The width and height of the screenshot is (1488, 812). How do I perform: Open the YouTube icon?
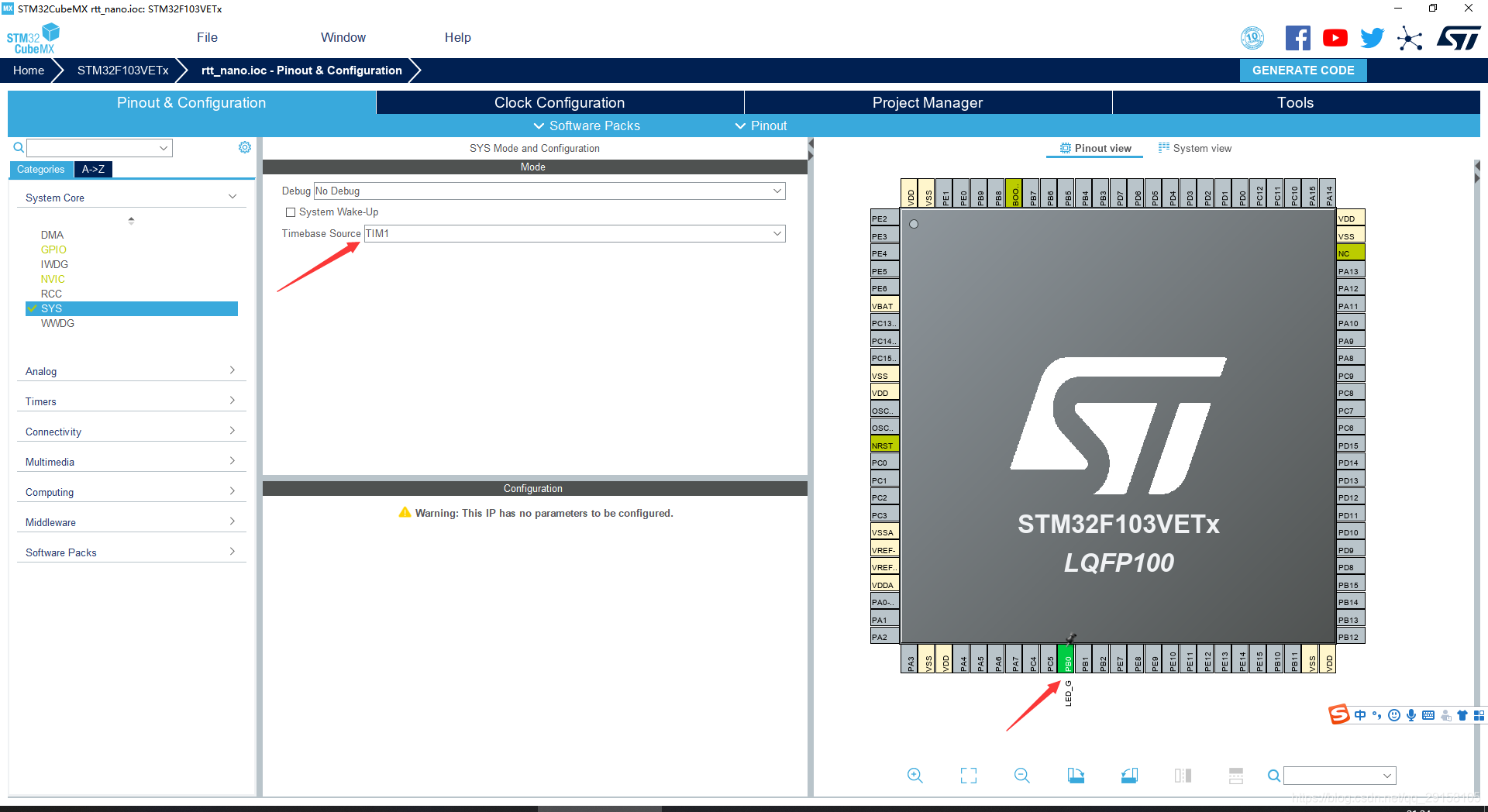pos(1335,38)
